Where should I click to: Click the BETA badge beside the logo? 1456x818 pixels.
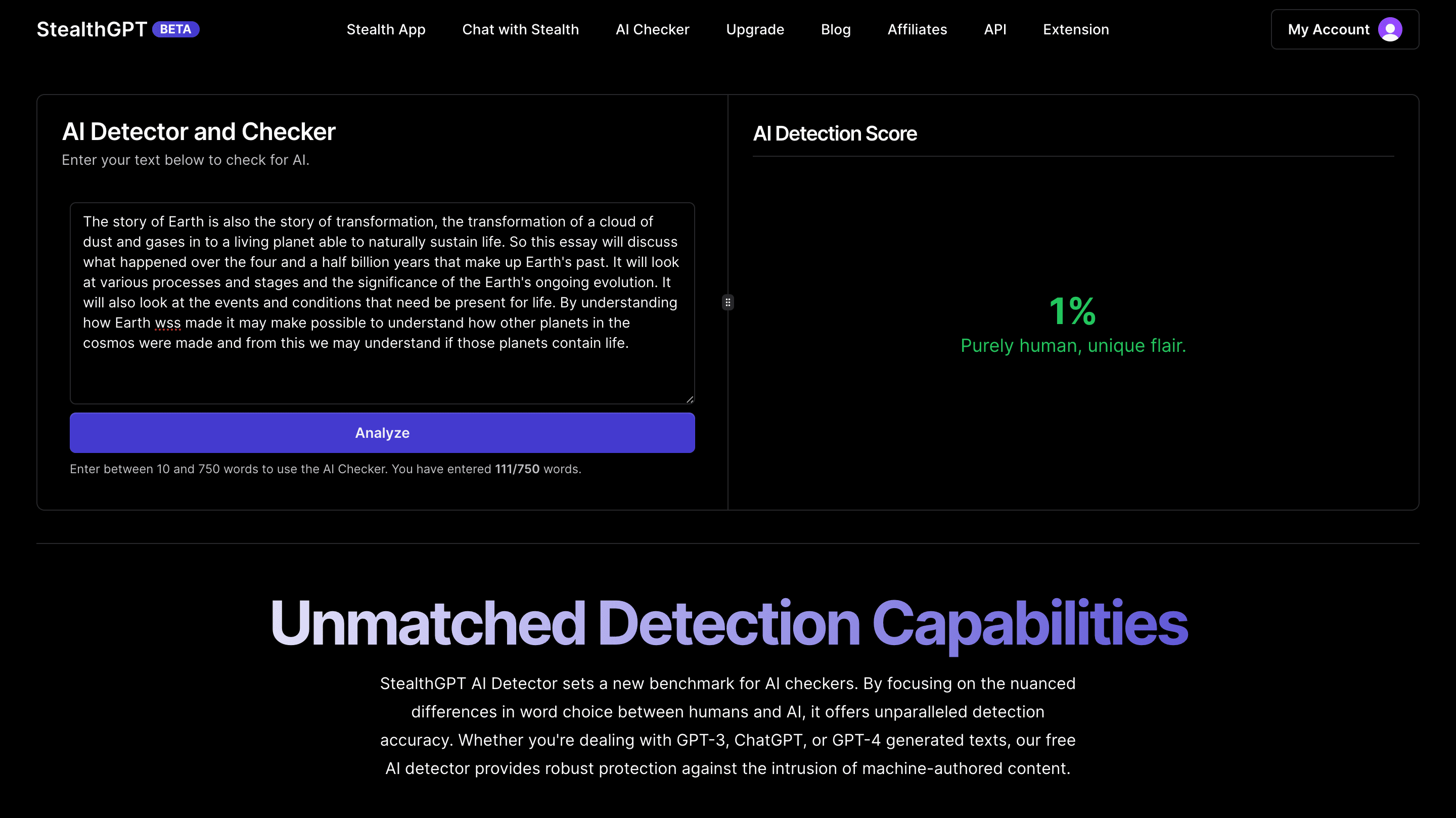point(175,29)
